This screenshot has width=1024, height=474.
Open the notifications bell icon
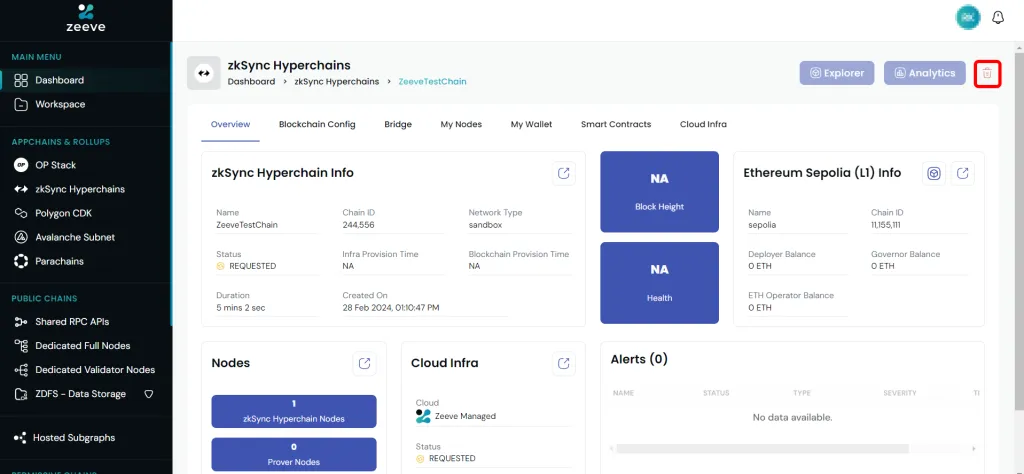coord(997,17)
